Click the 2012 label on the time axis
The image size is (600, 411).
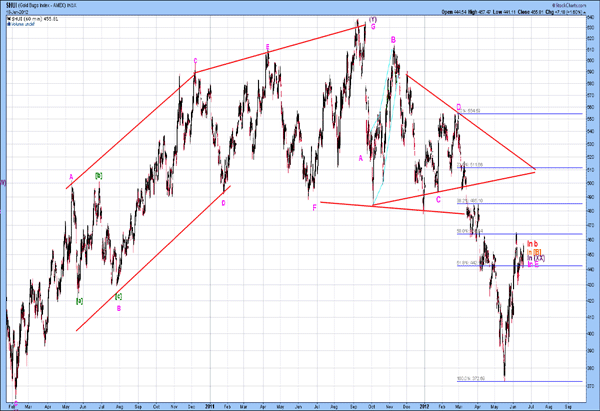pos(424,406)
